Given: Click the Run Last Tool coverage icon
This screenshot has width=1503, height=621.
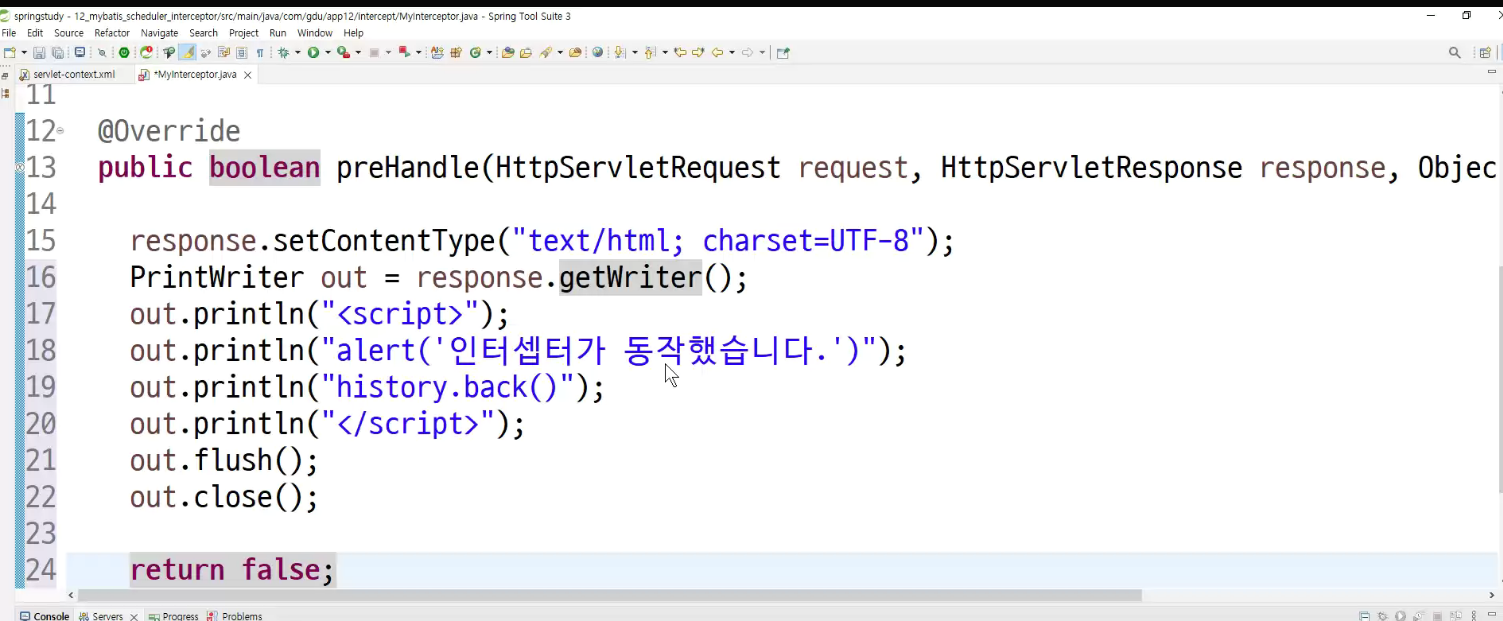Looking at the screenshot, I should [x=343, y=52].
